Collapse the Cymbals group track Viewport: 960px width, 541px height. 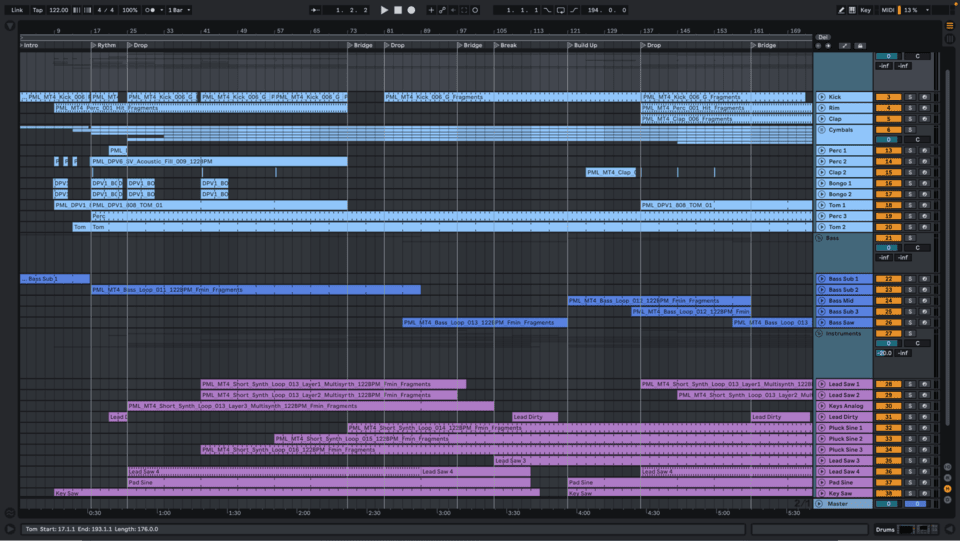pyautogui.click(x=821, y=130)
